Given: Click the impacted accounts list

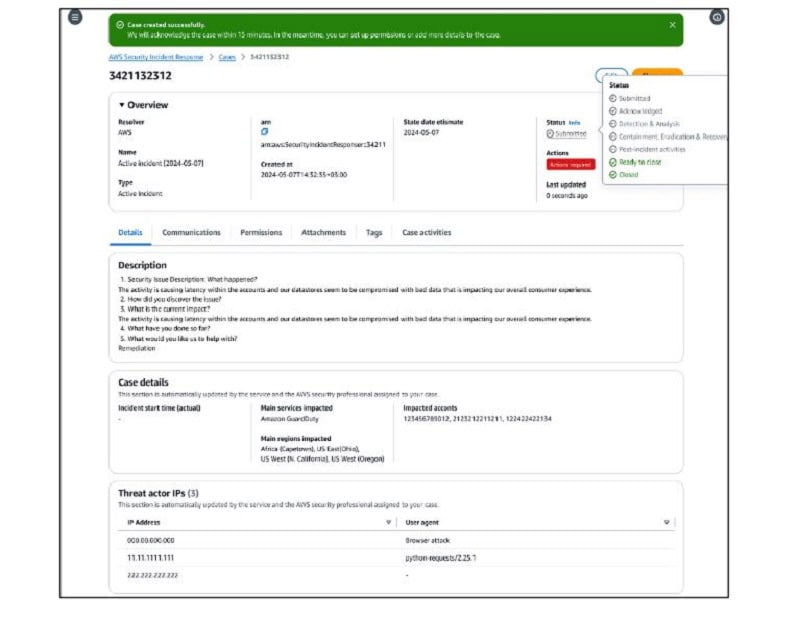Looking at the screenshot, I should (477, 419).
